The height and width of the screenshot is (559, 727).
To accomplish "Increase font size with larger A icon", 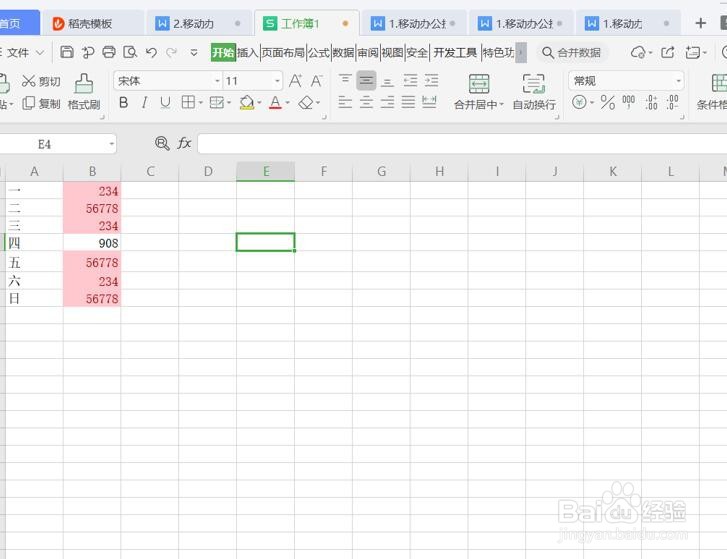I will (x=295, y=81).
